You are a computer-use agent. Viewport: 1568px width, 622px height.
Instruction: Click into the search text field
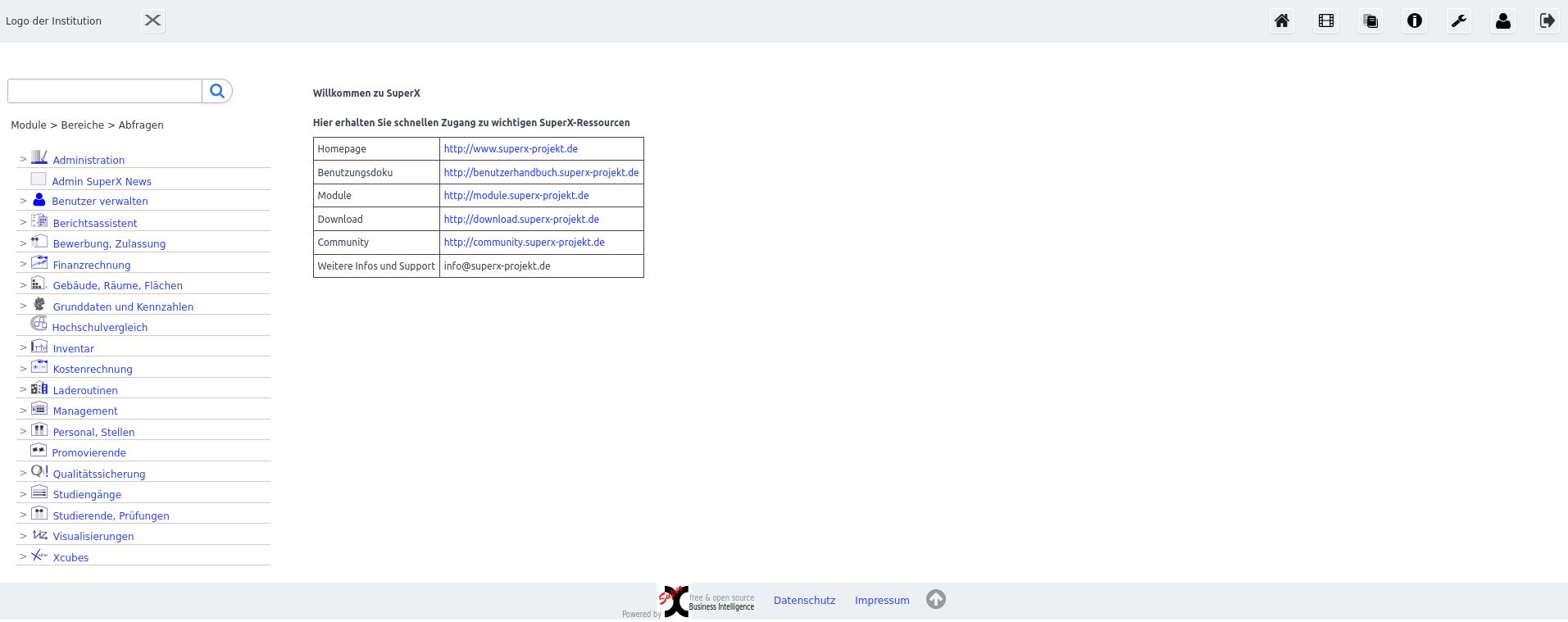click(104, 91)
